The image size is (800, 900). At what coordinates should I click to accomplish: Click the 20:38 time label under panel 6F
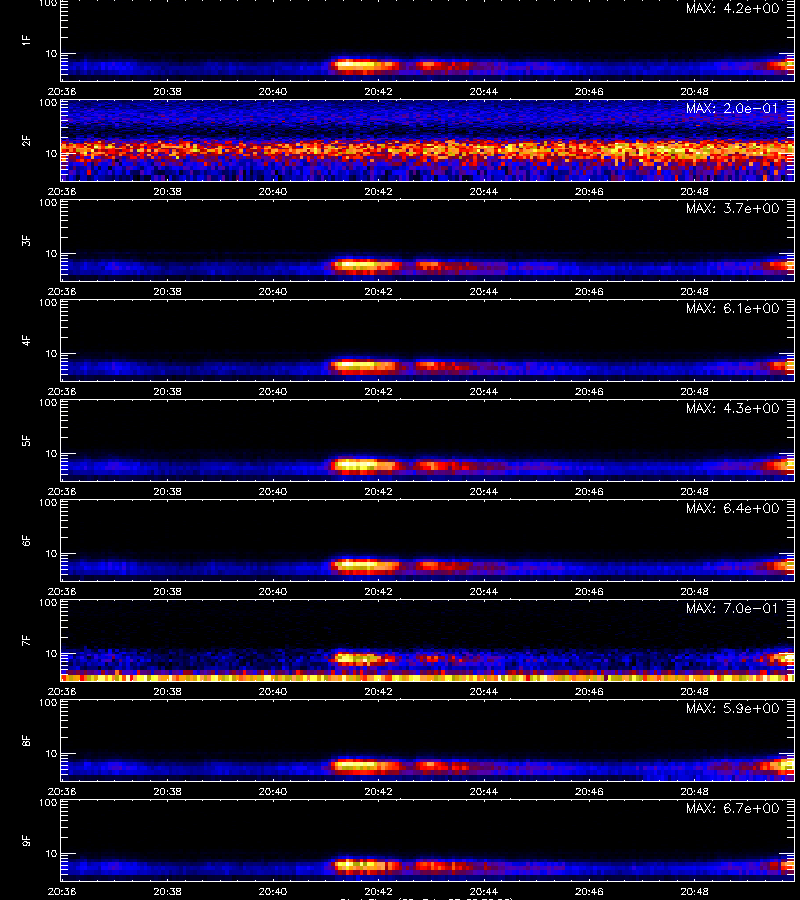click(x=168, y=591)
